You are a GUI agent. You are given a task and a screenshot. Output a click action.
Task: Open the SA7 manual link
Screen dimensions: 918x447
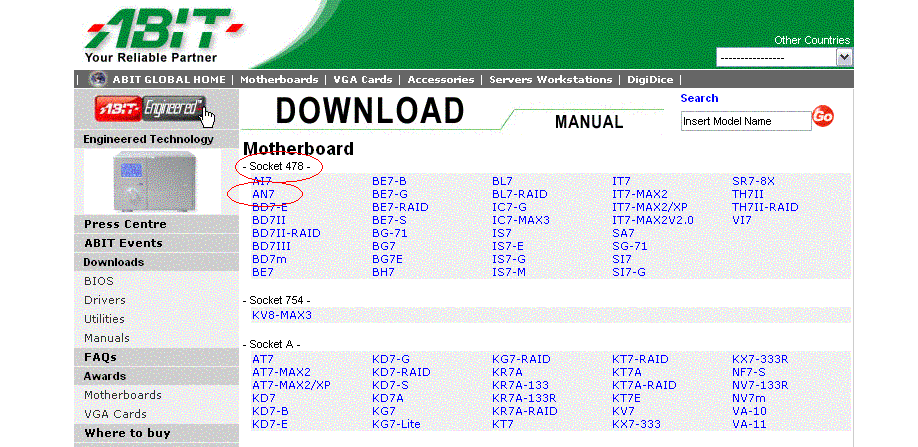pyautogui.click(x=624, y=233)
